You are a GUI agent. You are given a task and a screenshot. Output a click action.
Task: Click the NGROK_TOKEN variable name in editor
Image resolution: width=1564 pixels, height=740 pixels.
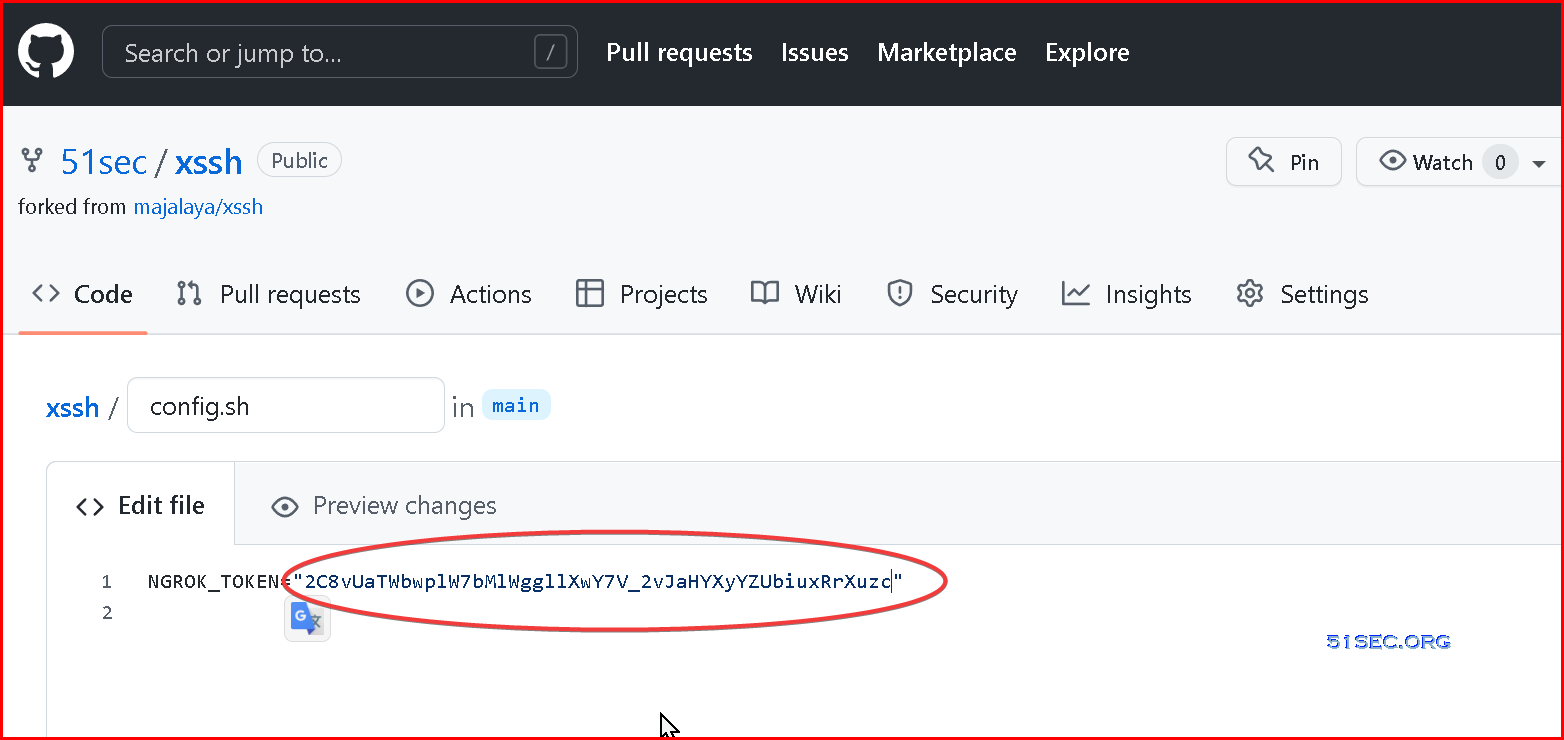(215, 582)
